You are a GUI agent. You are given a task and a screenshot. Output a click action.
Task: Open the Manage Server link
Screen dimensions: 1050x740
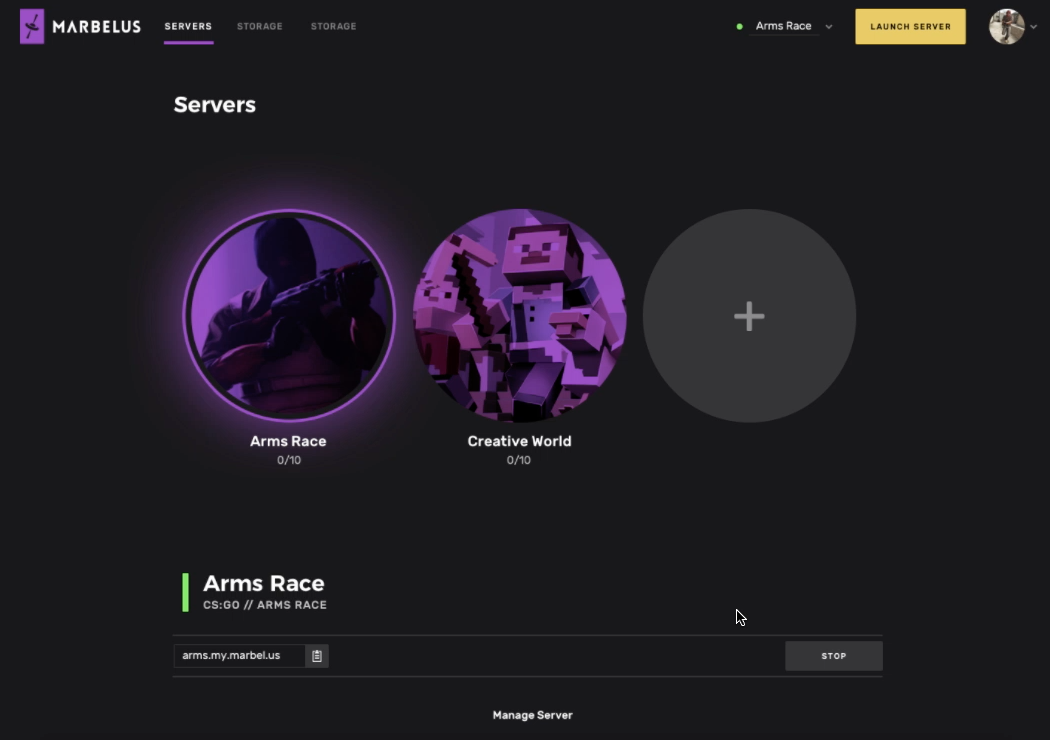(x=532, y=715)
